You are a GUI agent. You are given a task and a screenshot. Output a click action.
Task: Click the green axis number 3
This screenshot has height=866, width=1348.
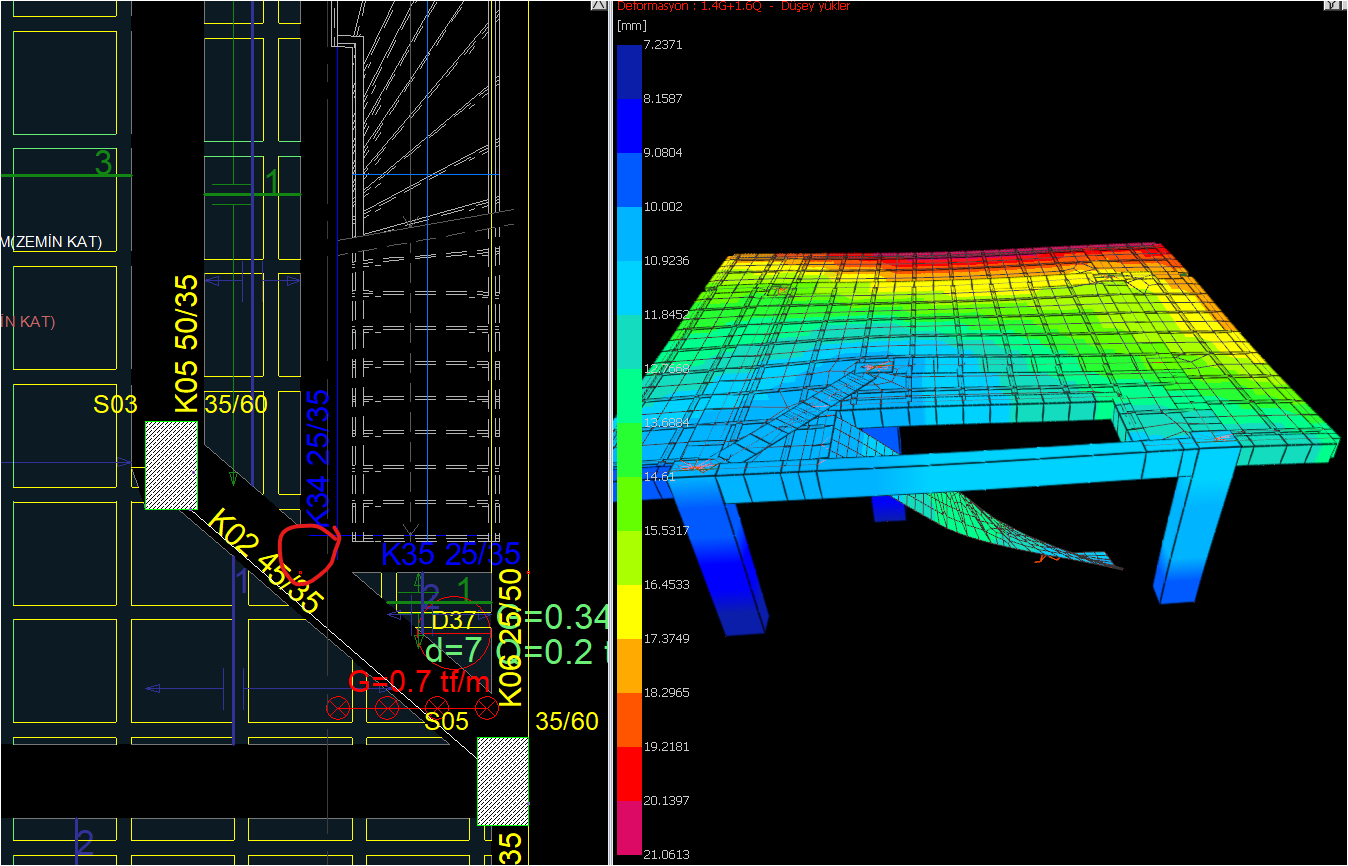(x=102, y=163)
